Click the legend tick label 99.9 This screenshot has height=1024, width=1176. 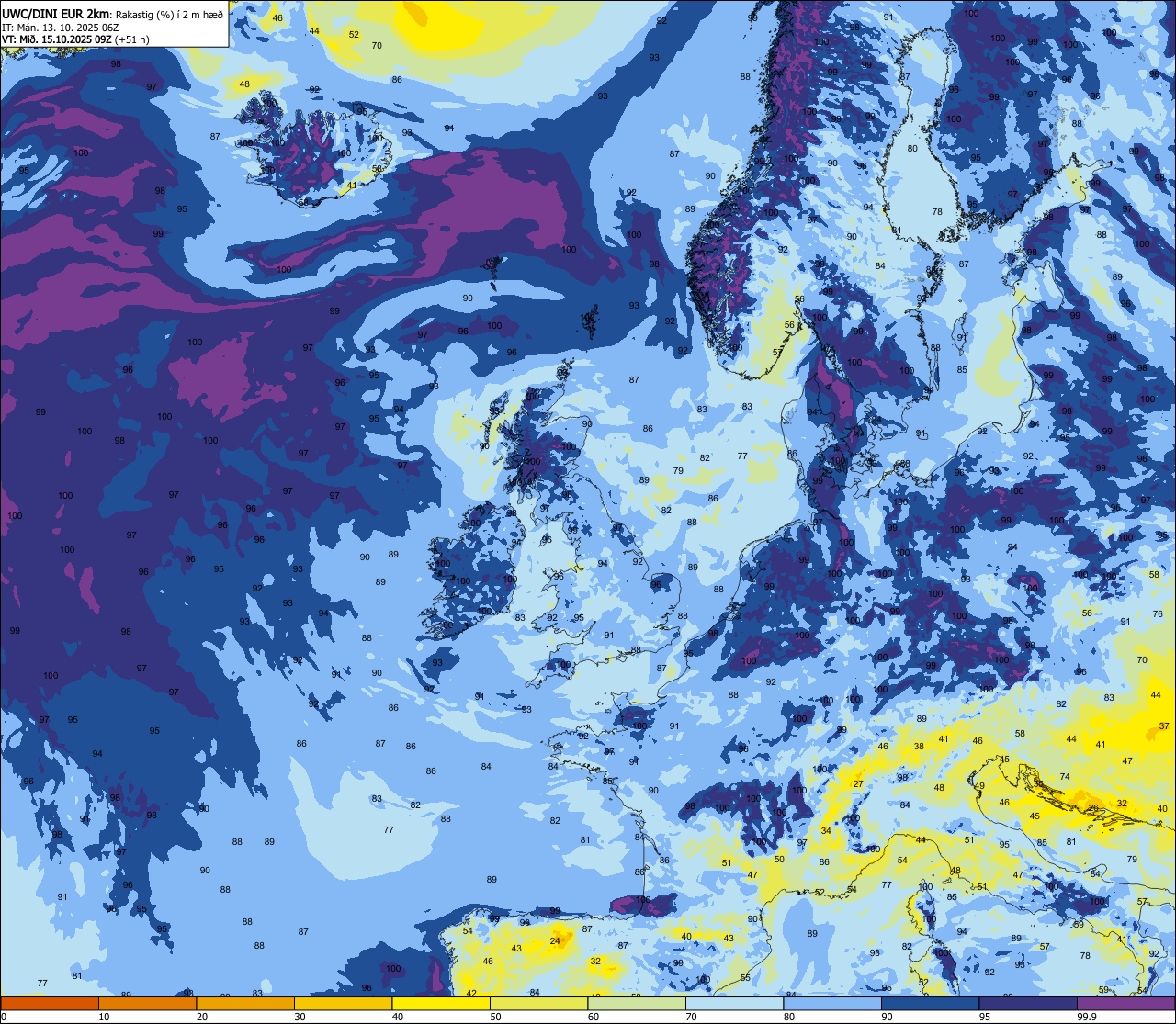(1088, 1017)
